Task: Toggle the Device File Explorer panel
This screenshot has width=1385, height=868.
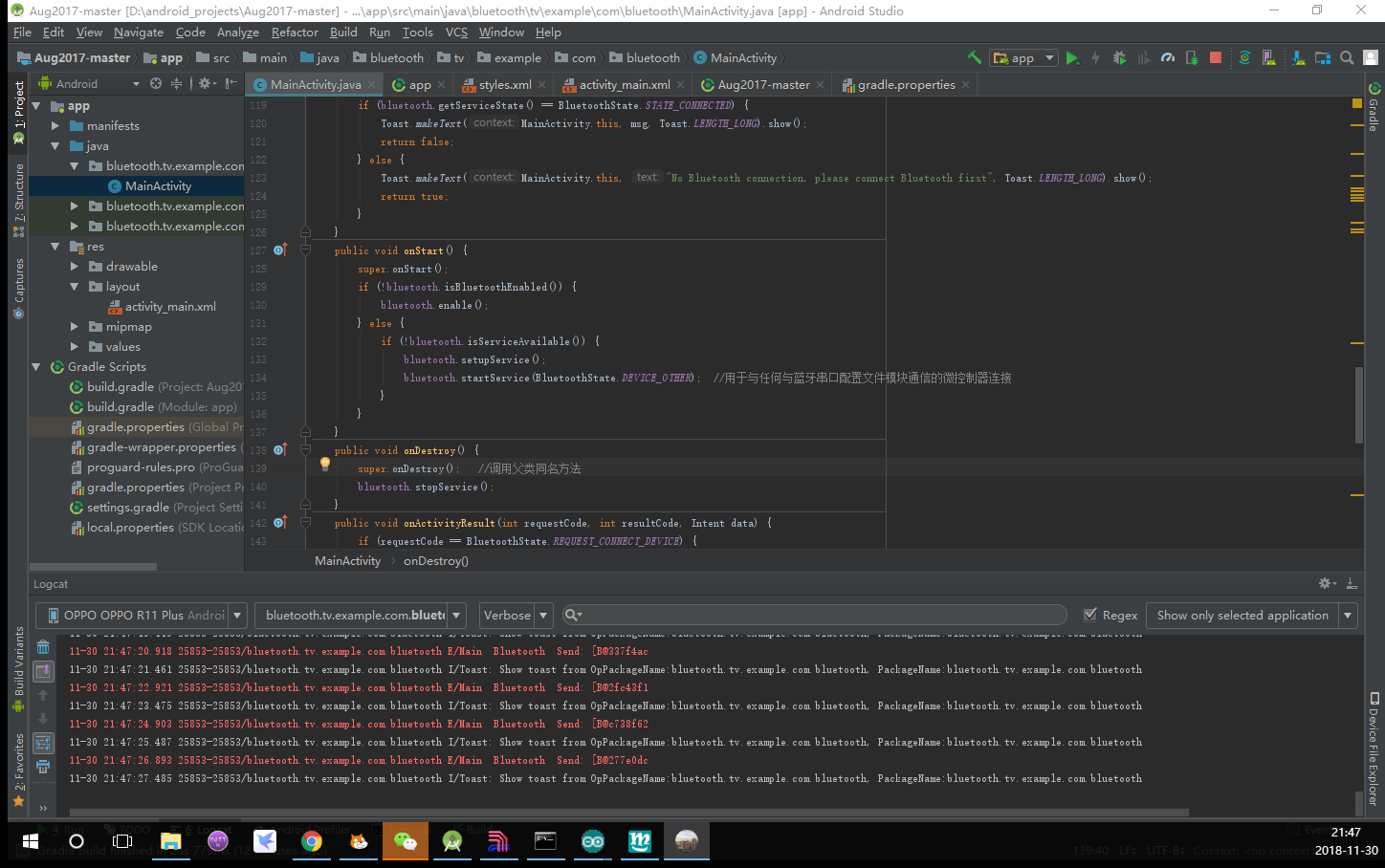Action: (x=1374, y=749)
